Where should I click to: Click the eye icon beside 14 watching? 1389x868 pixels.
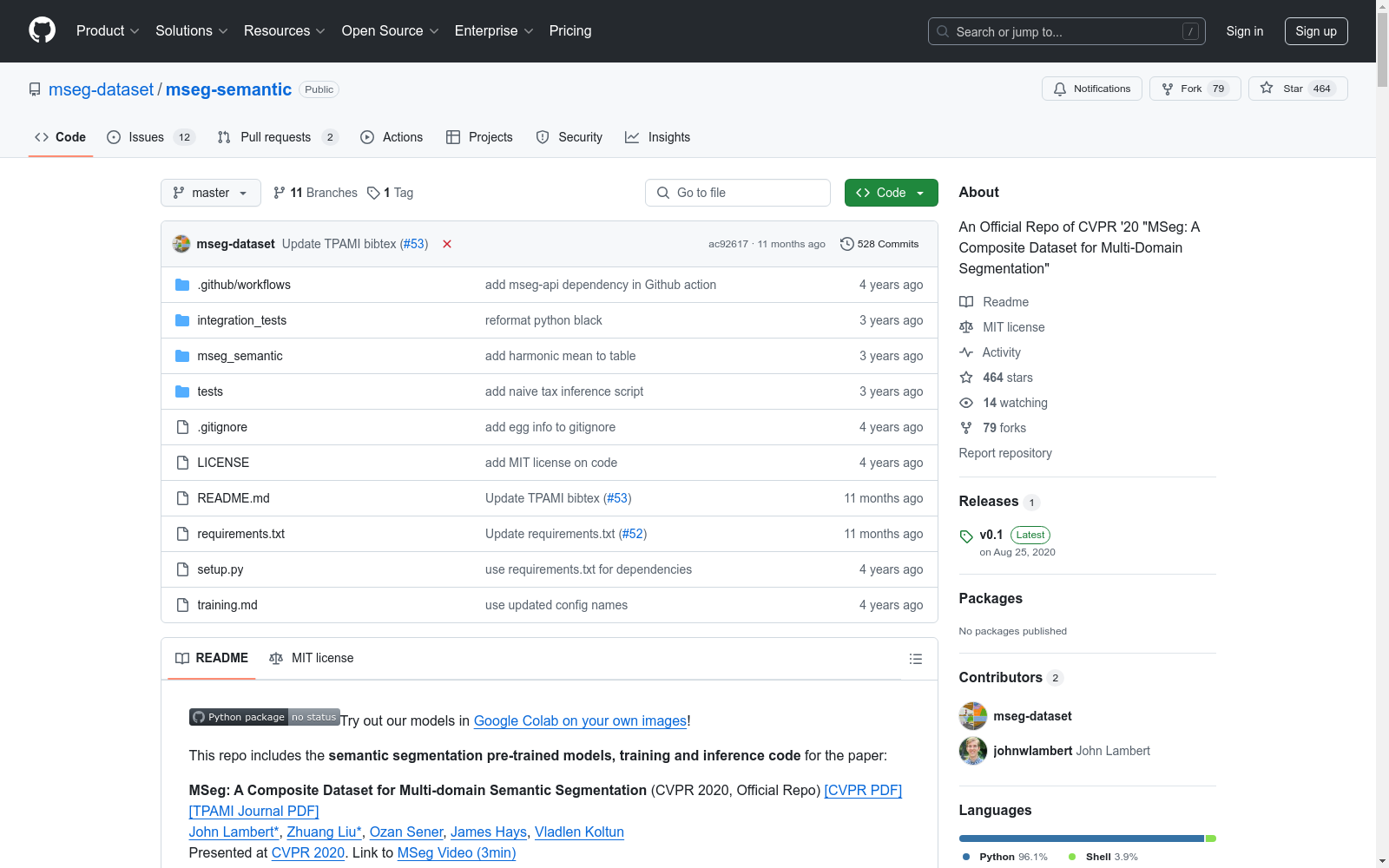tap(966, 403)
